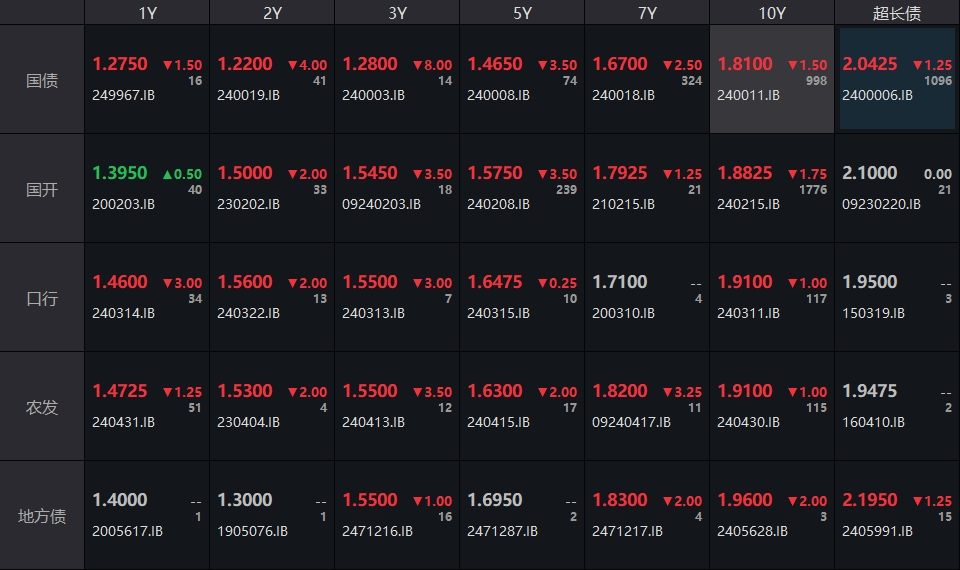Click the green 1.3950 yield value
The height and width of the screenshot is (570, 960).
click(x=120, y=173)
